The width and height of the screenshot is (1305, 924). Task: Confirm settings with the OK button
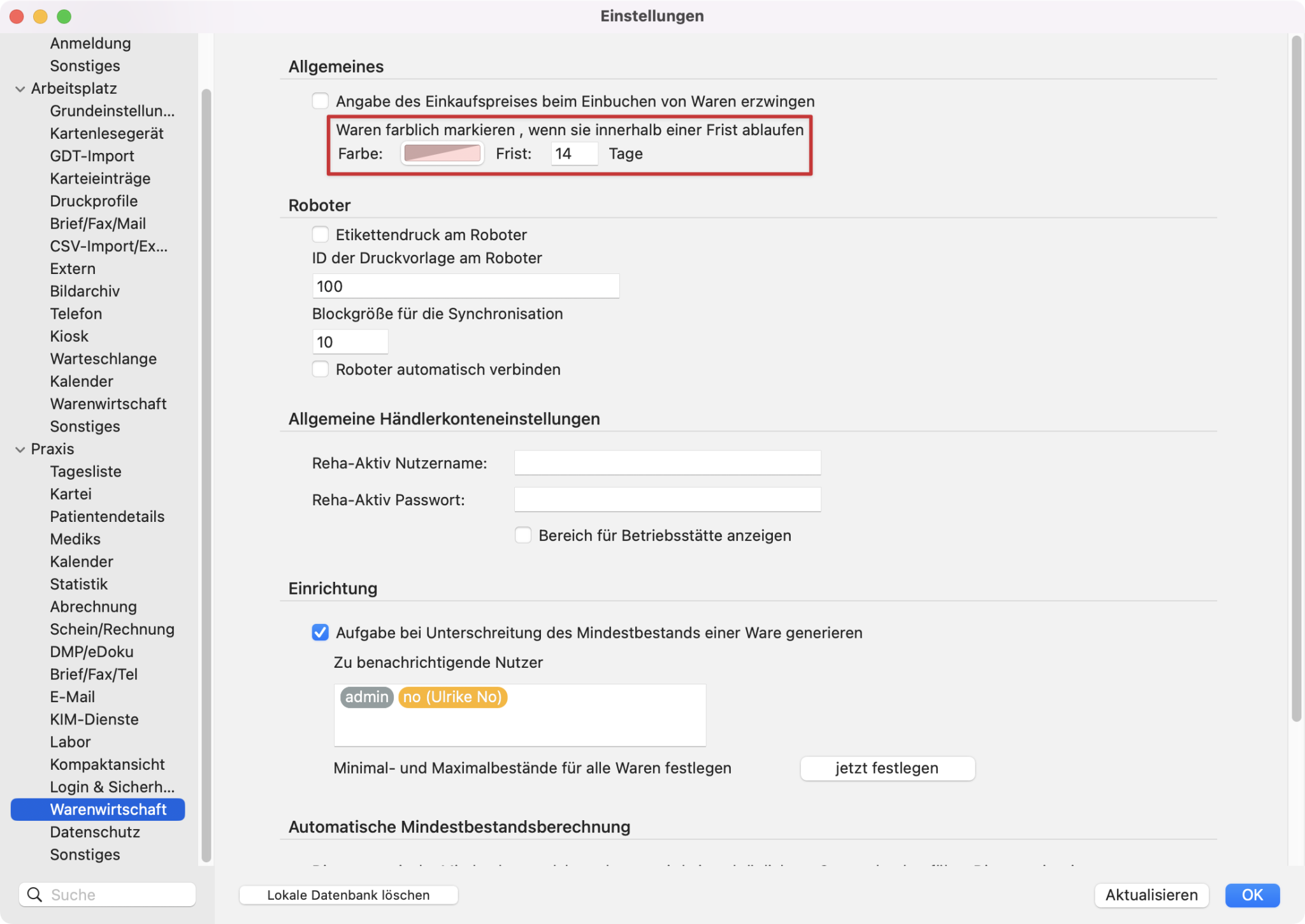(x=1252, y=895)
